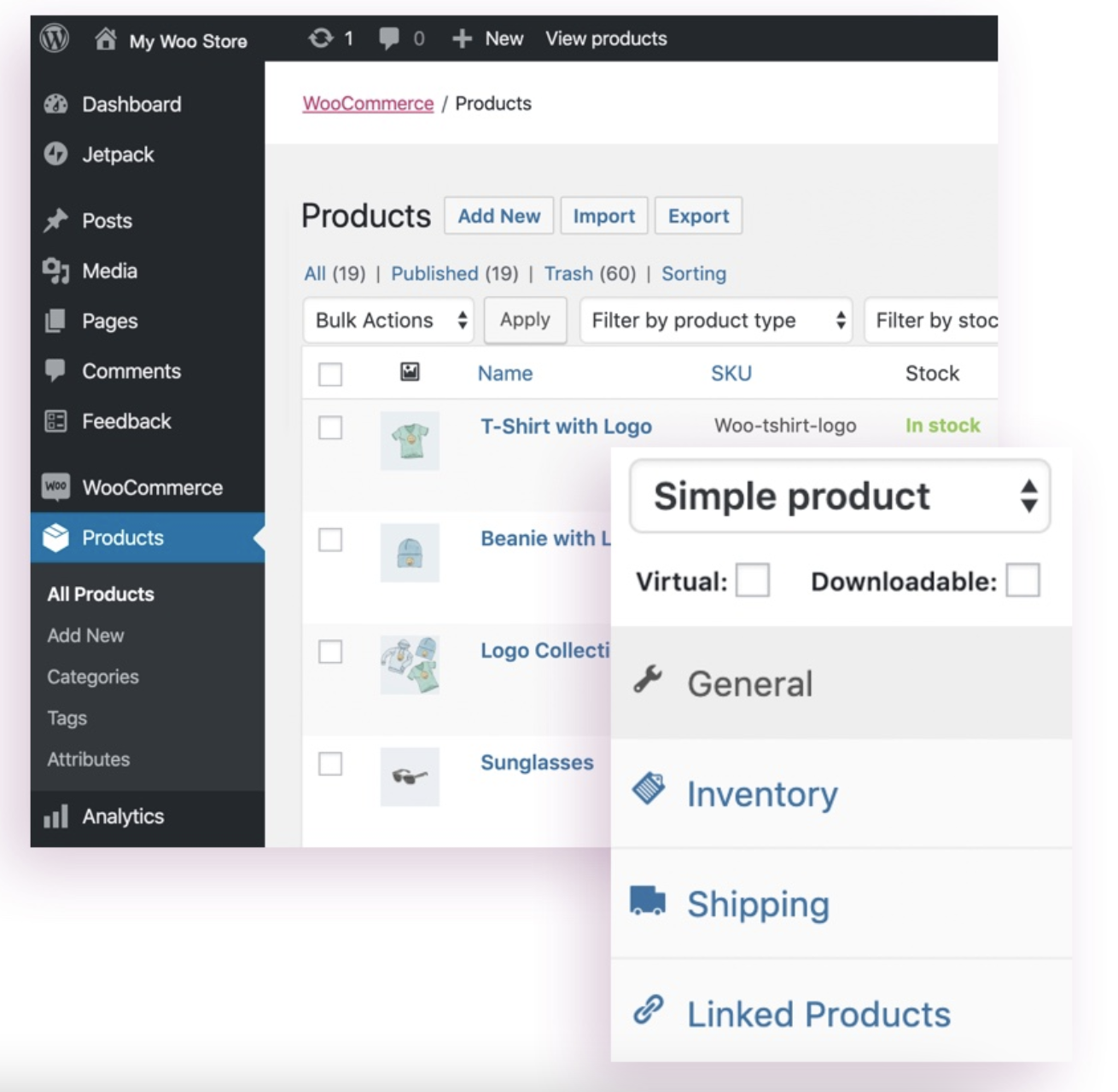Screen dimensions: 1118x1092
Task: Open the T-Shirt with Logo product link
Action: [x=566, y=426]
